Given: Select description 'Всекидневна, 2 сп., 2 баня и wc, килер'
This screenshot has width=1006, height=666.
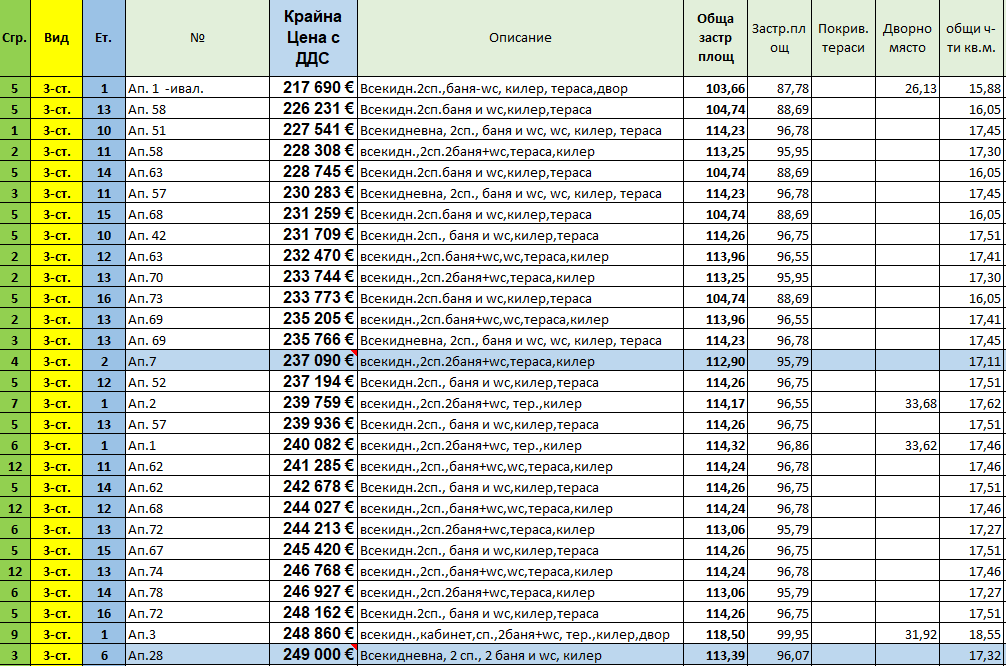Looking at the screenshot, I should [x=520, y=655].
